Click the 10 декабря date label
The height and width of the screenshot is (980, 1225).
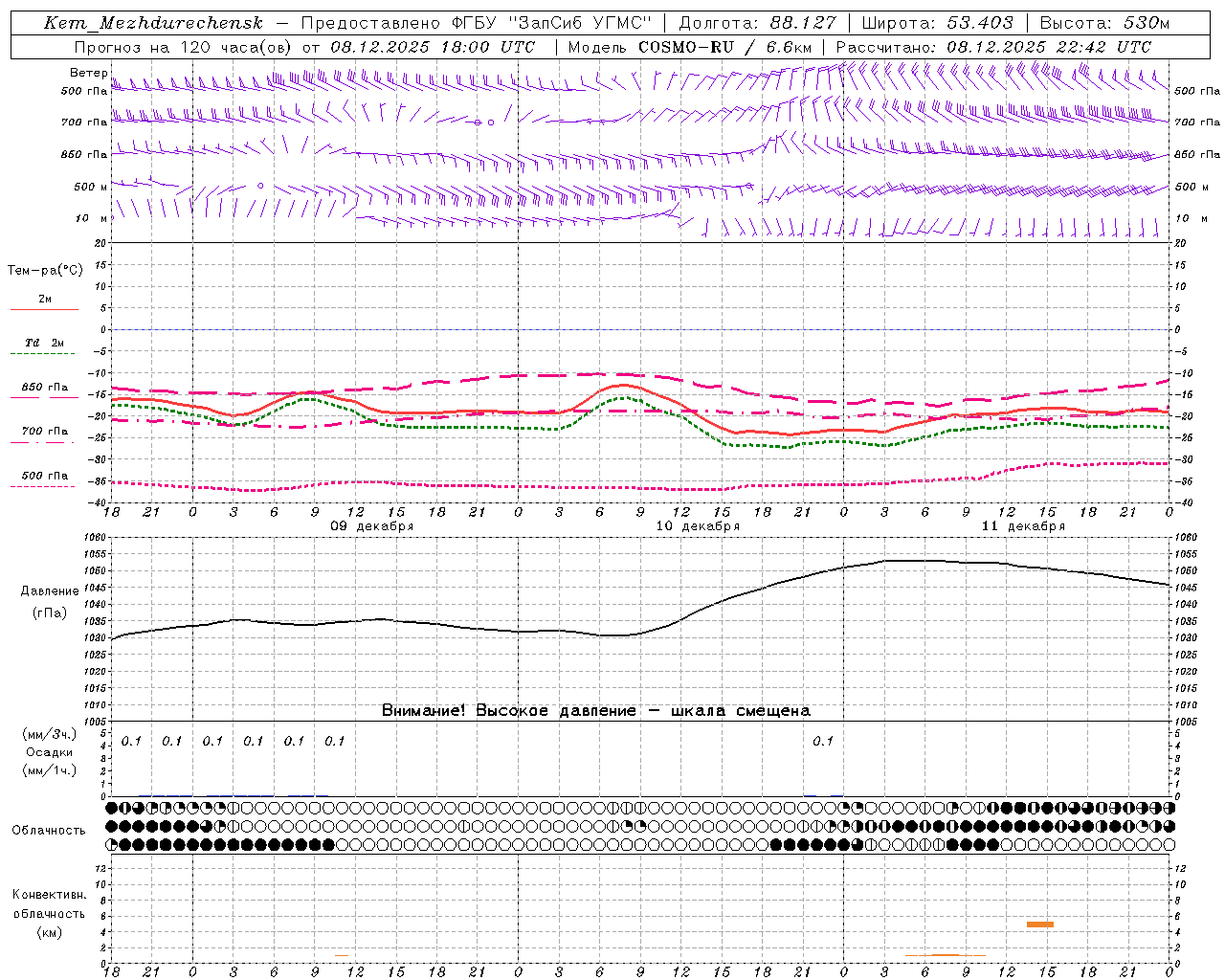point(698,526)
